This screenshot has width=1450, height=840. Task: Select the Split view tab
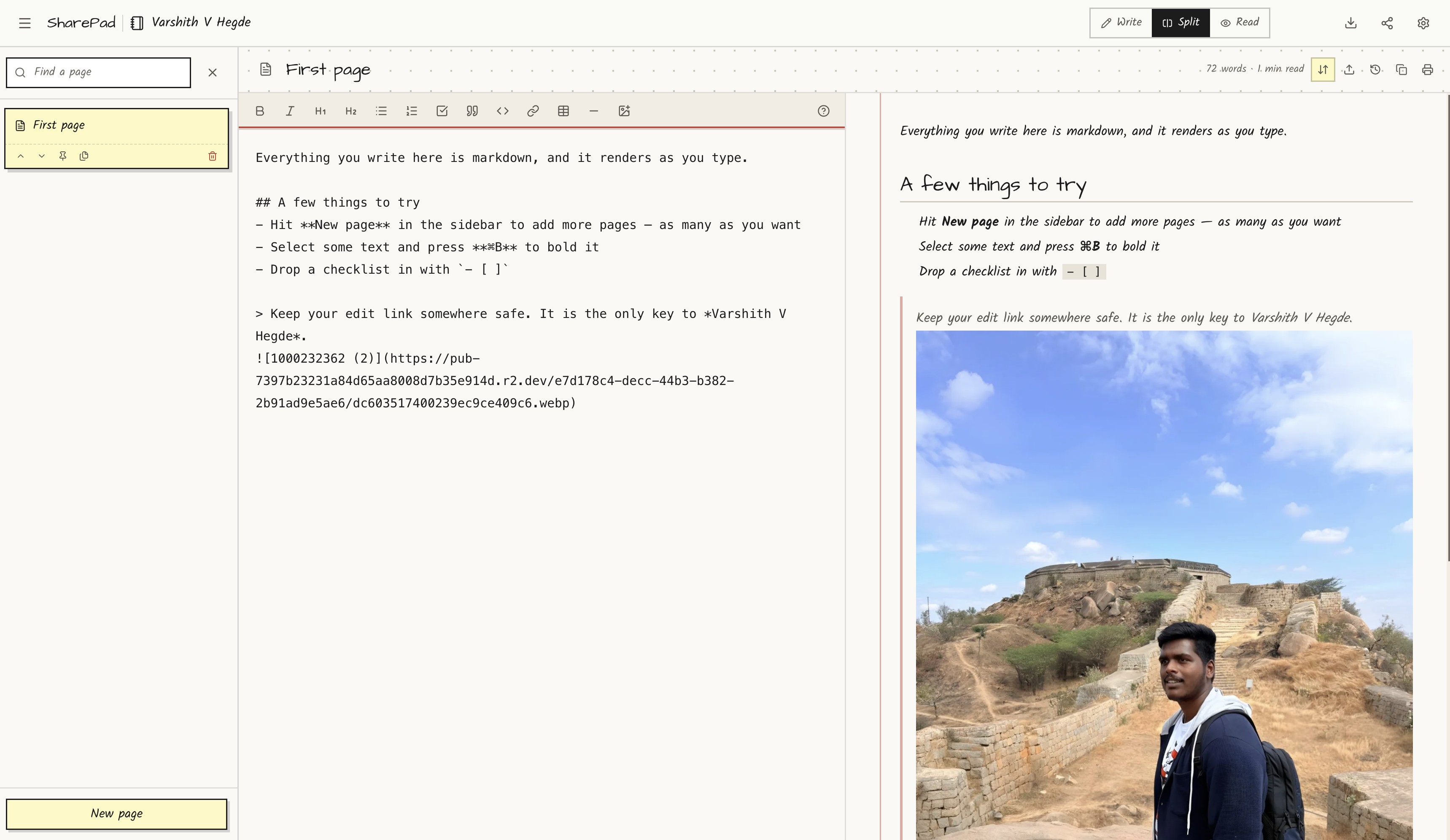pos(1181,22)
